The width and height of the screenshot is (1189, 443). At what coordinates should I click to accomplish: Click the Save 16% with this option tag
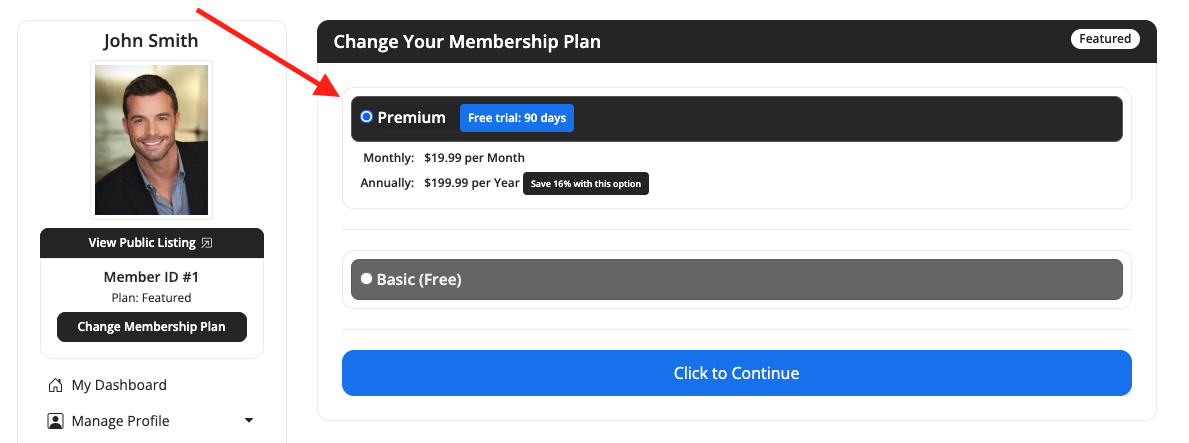586,184
